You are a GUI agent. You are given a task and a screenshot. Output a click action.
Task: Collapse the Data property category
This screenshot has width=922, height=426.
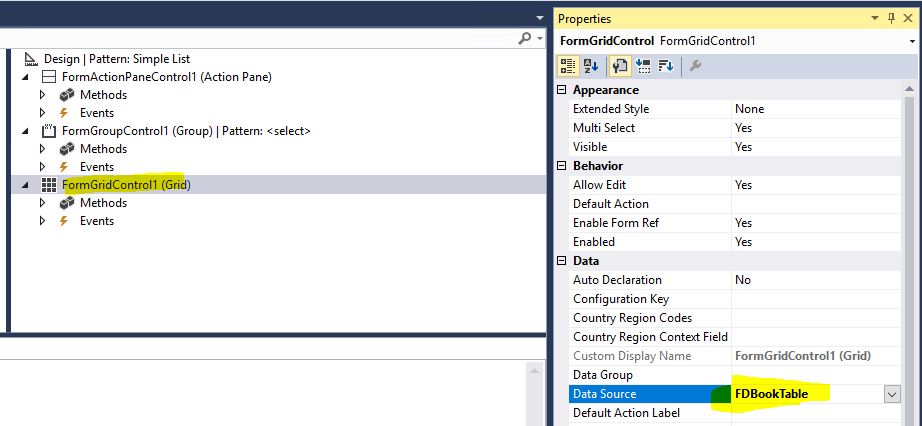[x=561, y=261]
